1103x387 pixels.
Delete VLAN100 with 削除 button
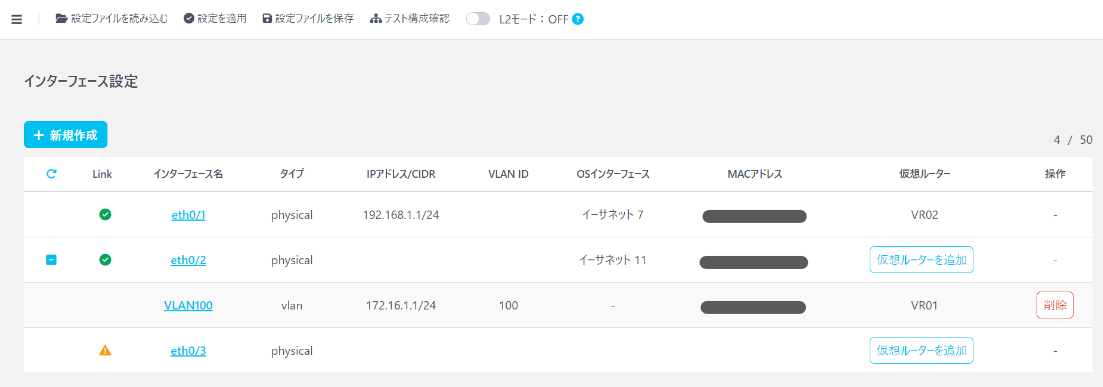[x=1054, y=305]
